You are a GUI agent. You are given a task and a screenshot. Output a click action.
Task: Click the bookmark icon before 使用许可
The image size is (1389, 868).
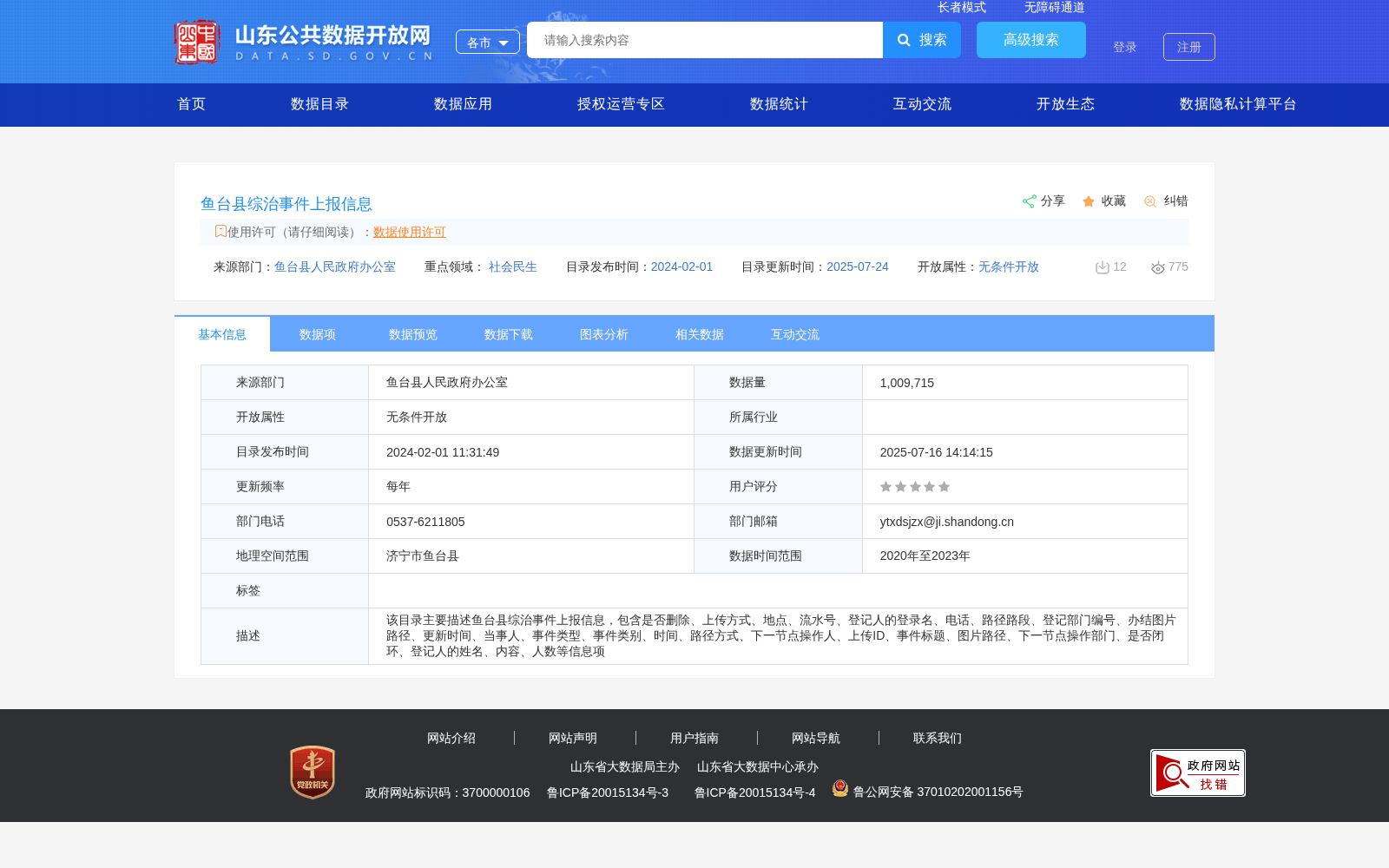221,231
